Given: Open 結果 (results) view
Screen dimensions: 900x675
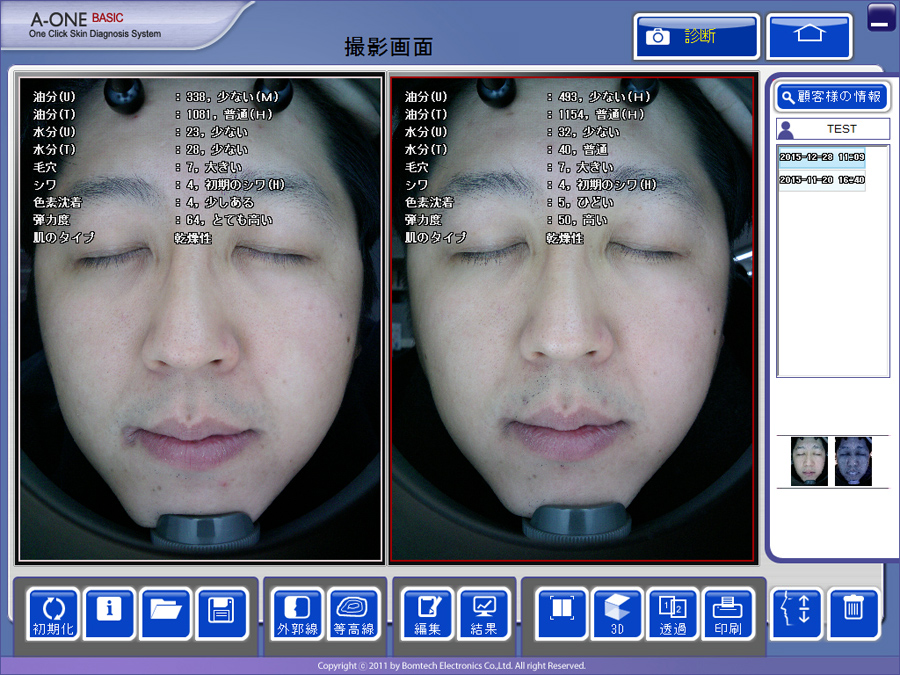Looking at the screenshot, I should click(x=485, y=613).
